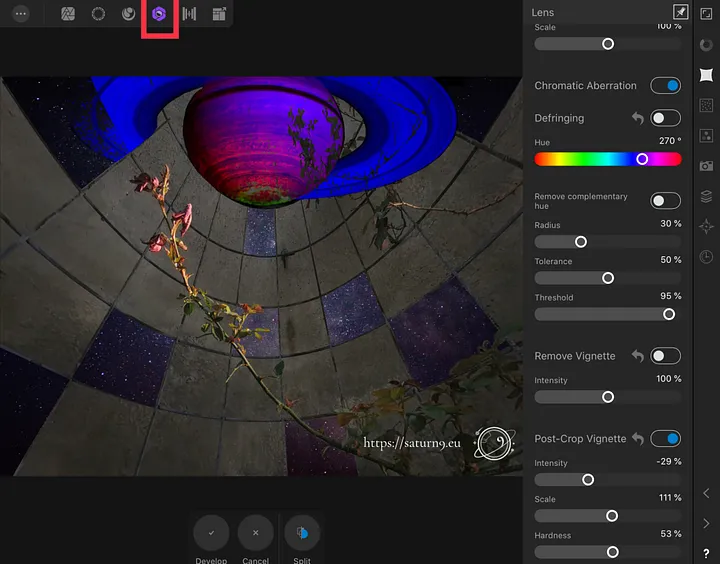Enable the Defringing toggle
This screenshot has height=564, width=720.
(x=665, y=118)
